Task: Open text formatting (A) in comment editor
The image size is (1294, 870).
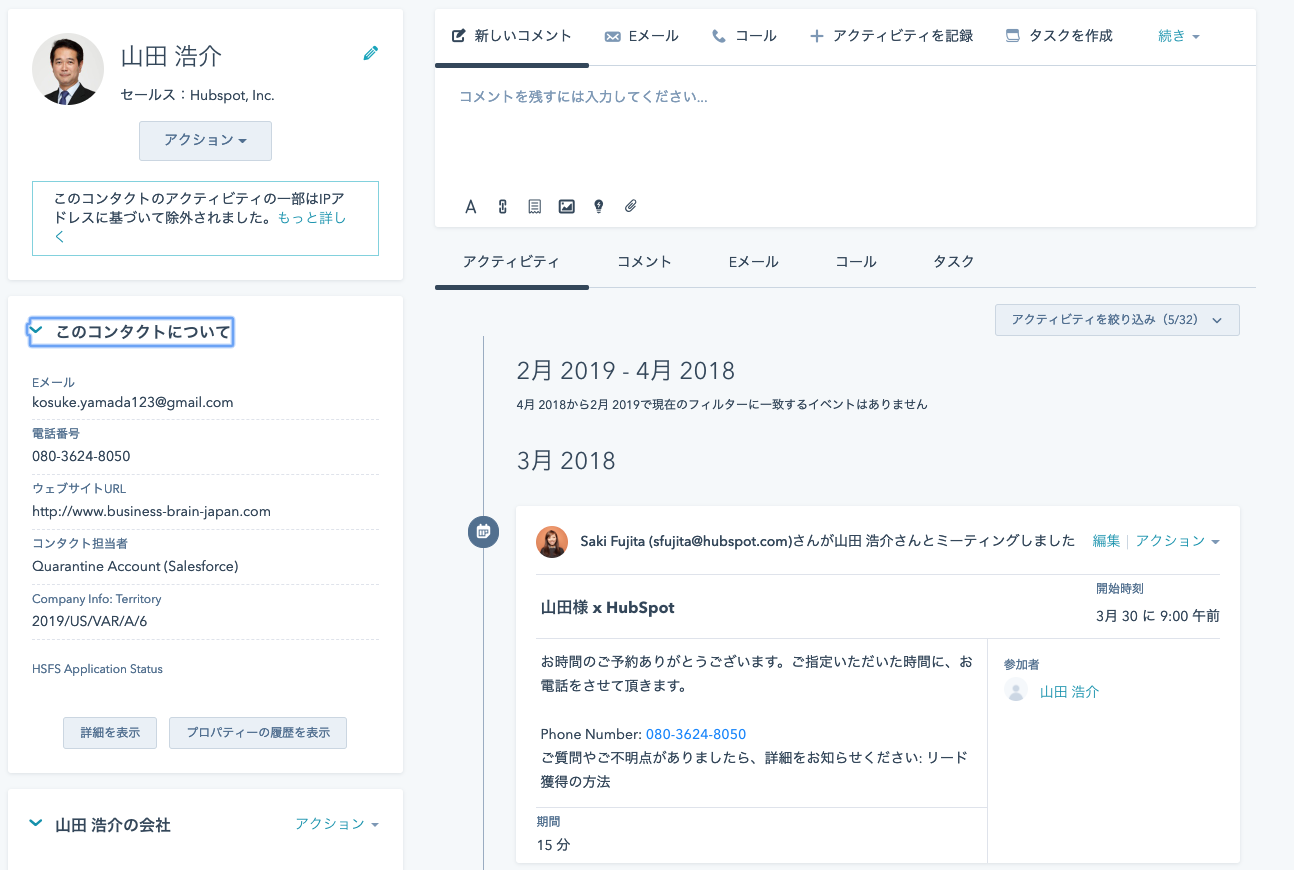Action: pos(470,207)
